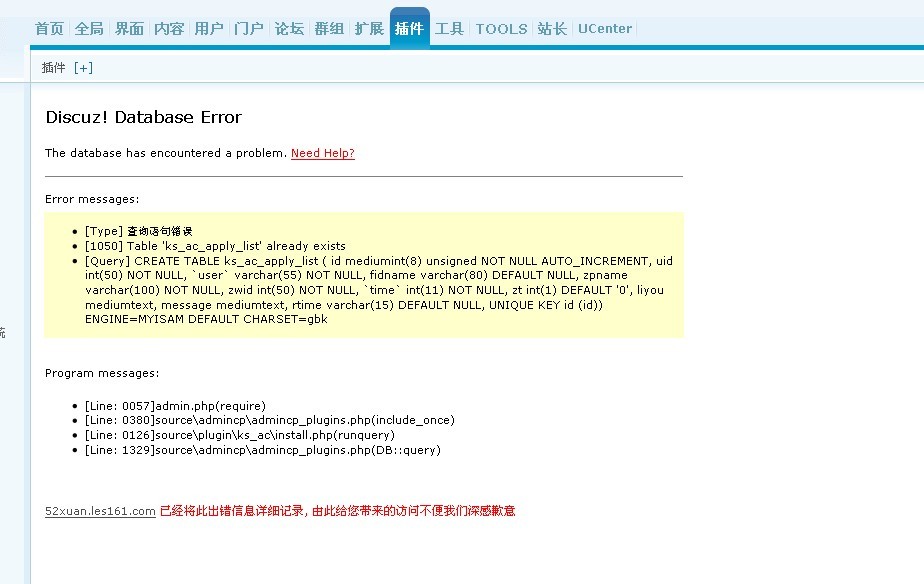Select the 内容 tab
This screenshot has height=584, width=924.
click(169, 28)
